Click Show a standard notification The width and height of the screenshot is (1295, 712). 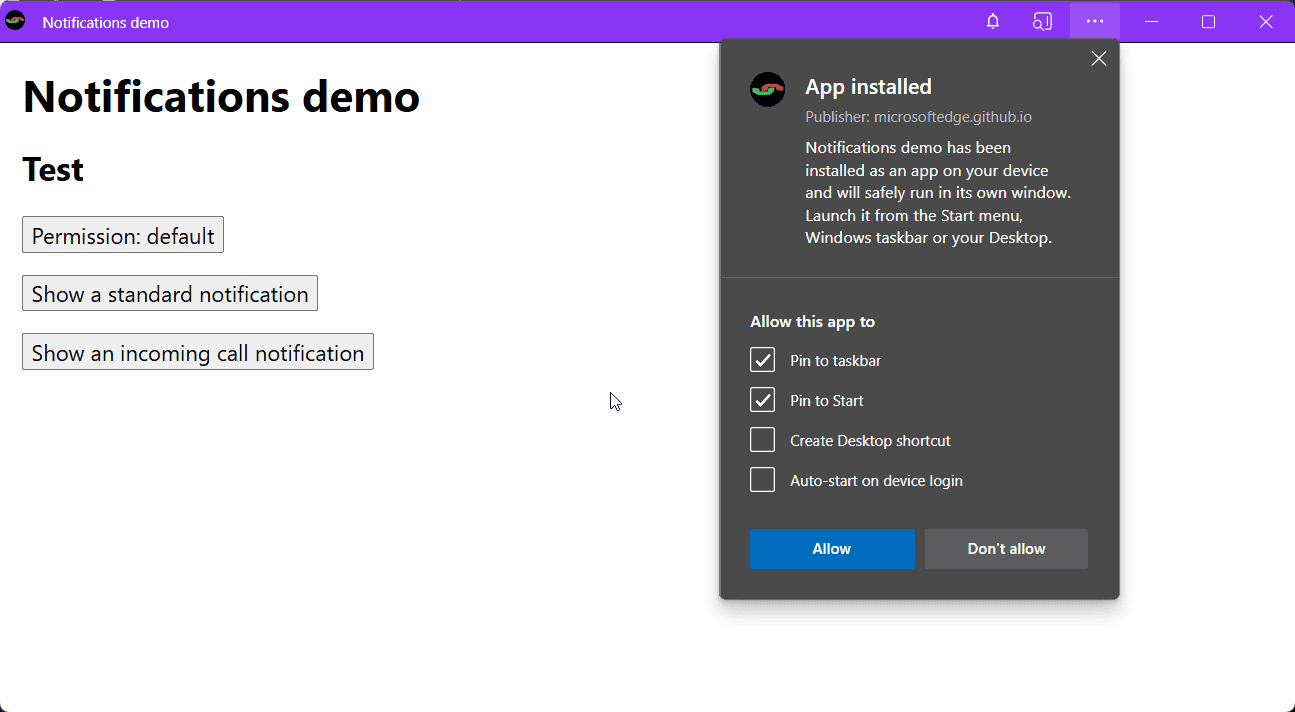[x=170, y=293]
